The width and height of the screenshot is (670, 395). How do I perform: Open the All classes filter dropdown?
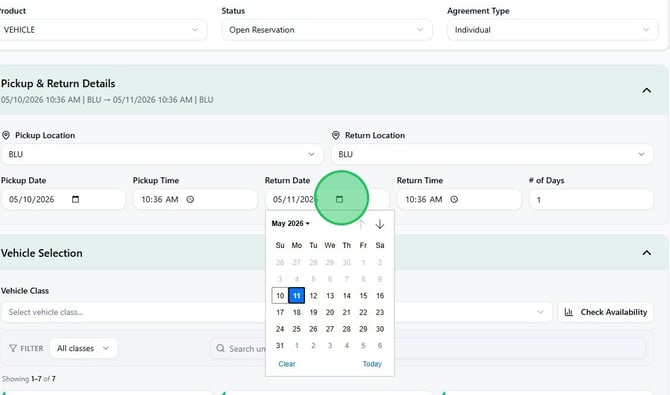click(x=84, y=348)
